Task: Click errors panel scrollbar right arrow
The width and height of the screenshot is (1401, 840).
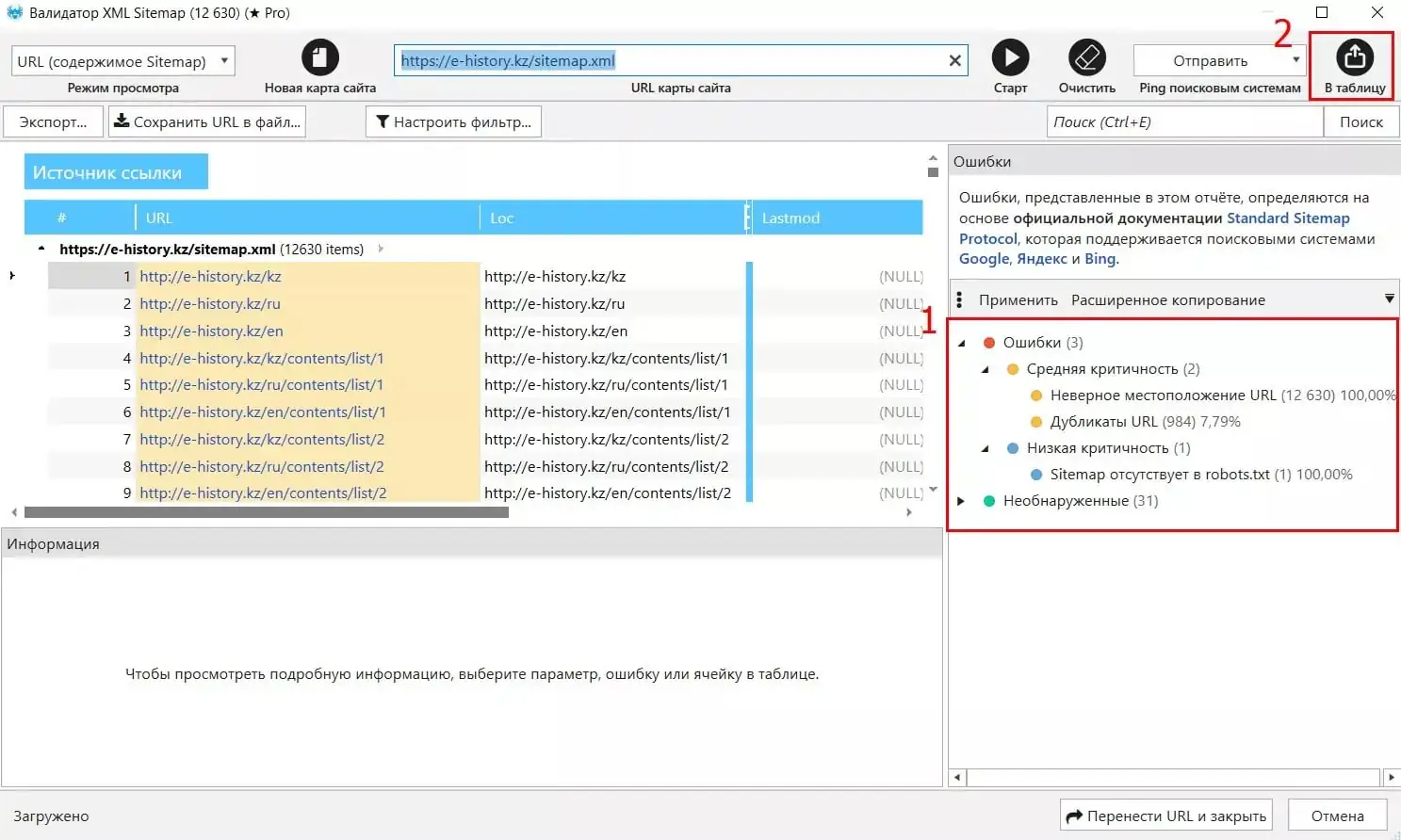Action: (x=1391, y=778)
